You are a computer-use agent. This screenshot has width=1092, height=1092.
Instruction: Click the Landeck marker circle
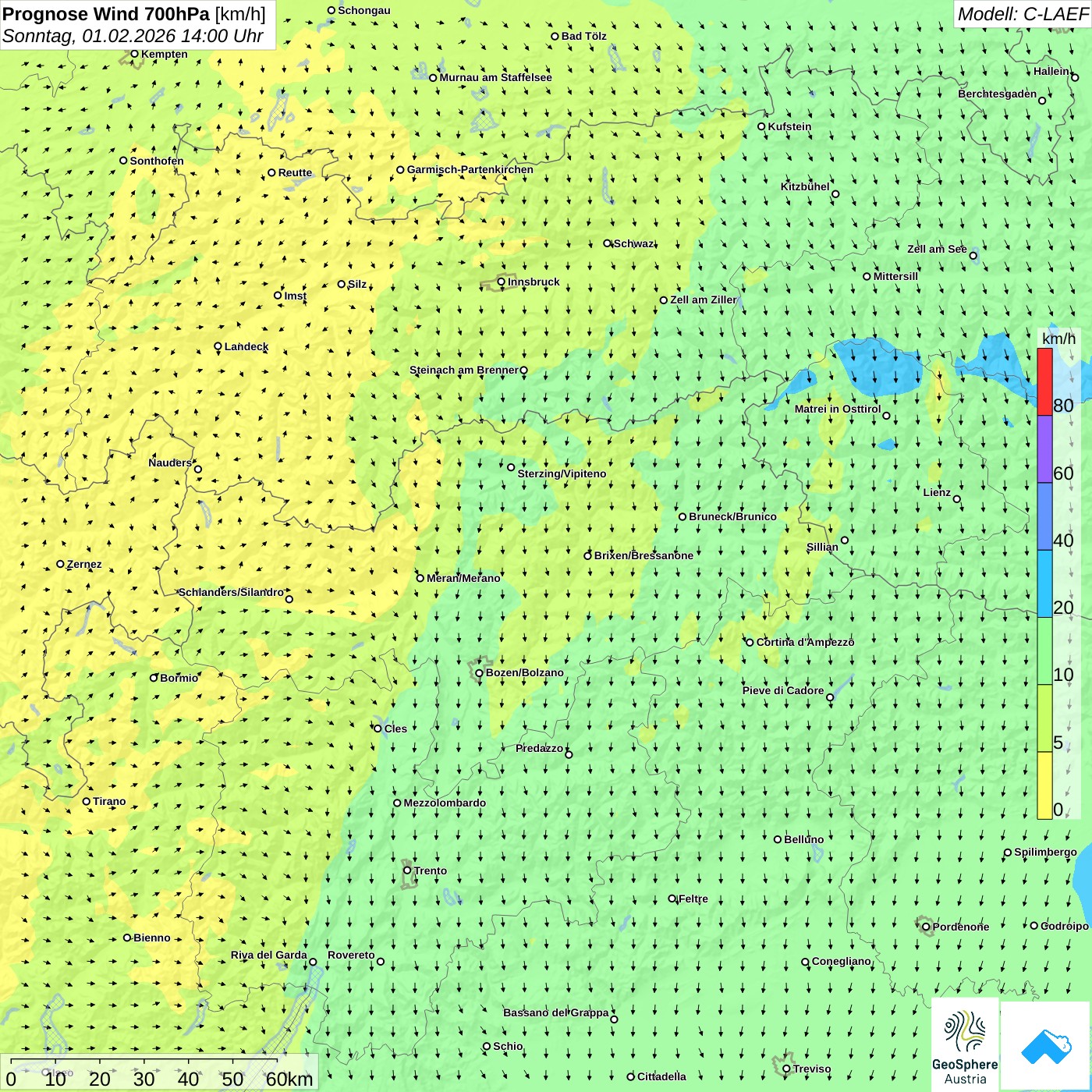[218, 346]
